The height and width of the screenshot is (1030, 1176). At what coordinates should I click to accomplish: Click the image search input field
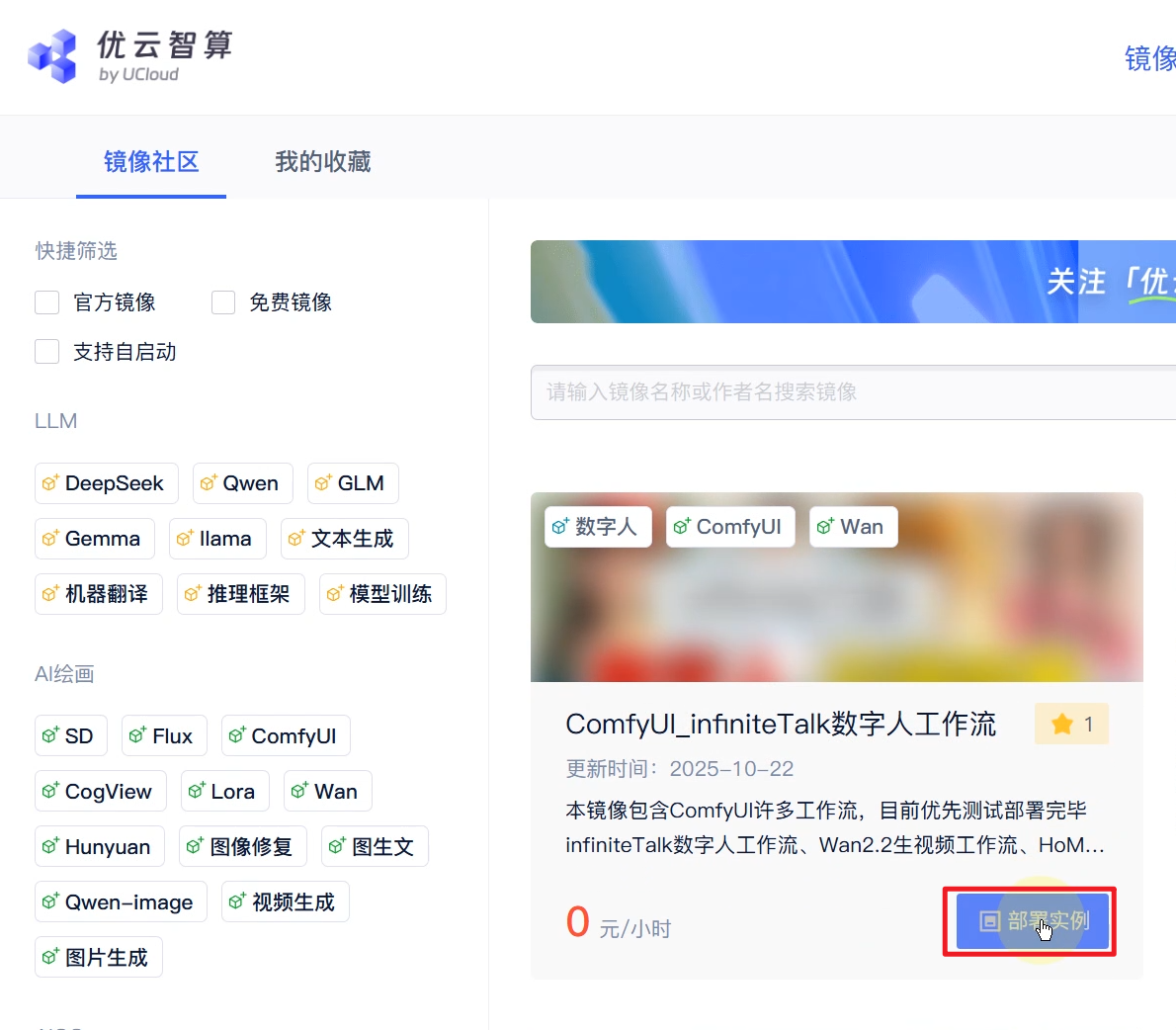tap(850, 392)
